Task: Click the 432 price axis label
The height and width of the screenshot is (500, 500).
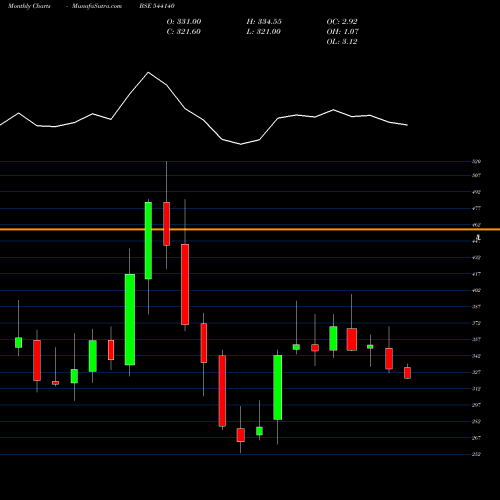Action: point(476,257)
